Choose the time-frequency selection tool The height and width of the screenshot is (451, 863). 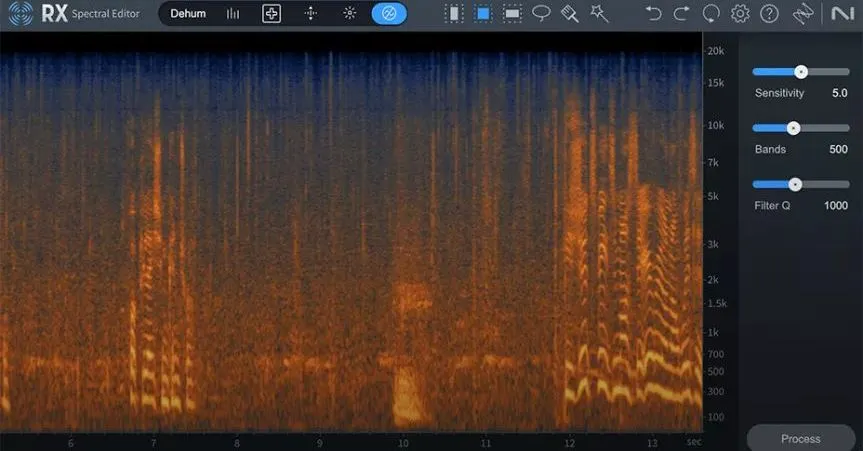click(483, 14)
